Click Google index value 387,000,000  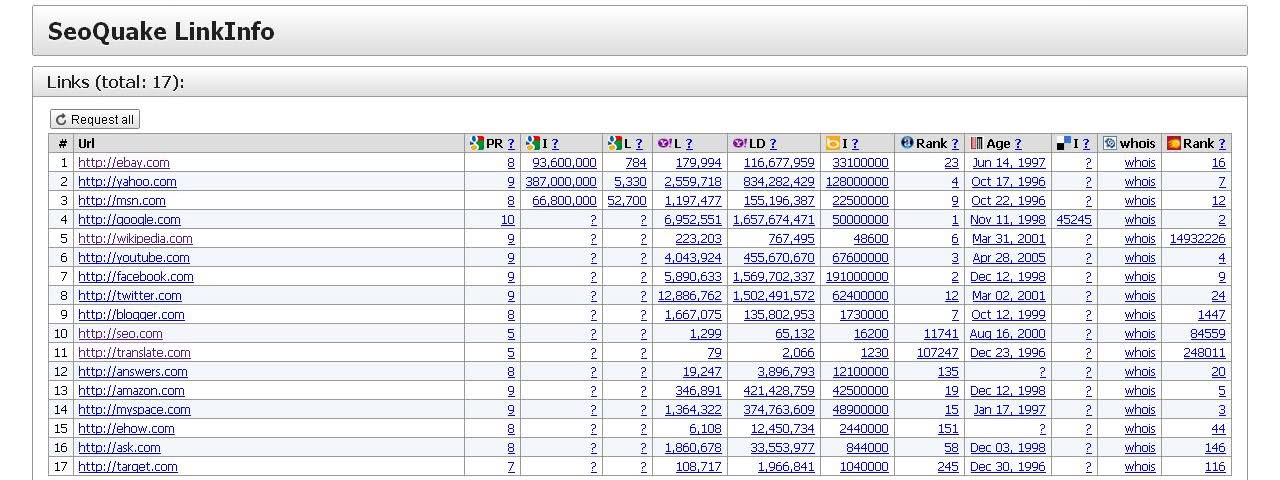(x=561, y=182)
